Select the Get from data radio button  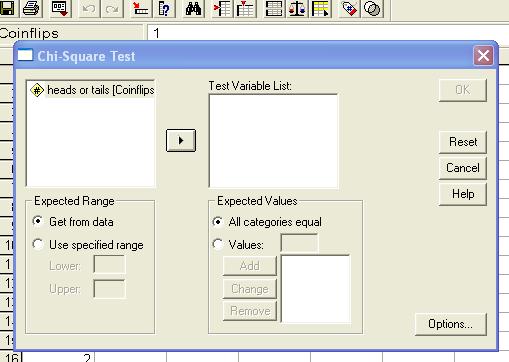click(38, 221)
